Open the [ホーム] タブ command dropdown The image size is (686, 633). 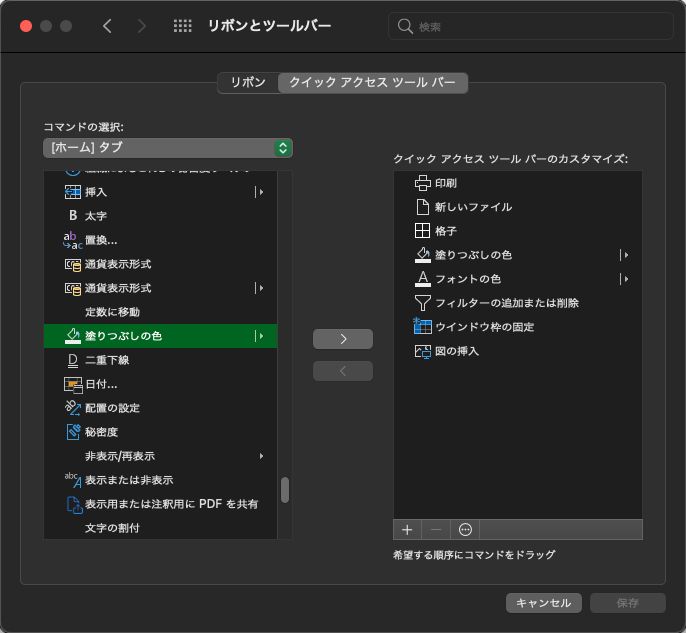pyautogui.click(x=168, y=148)
